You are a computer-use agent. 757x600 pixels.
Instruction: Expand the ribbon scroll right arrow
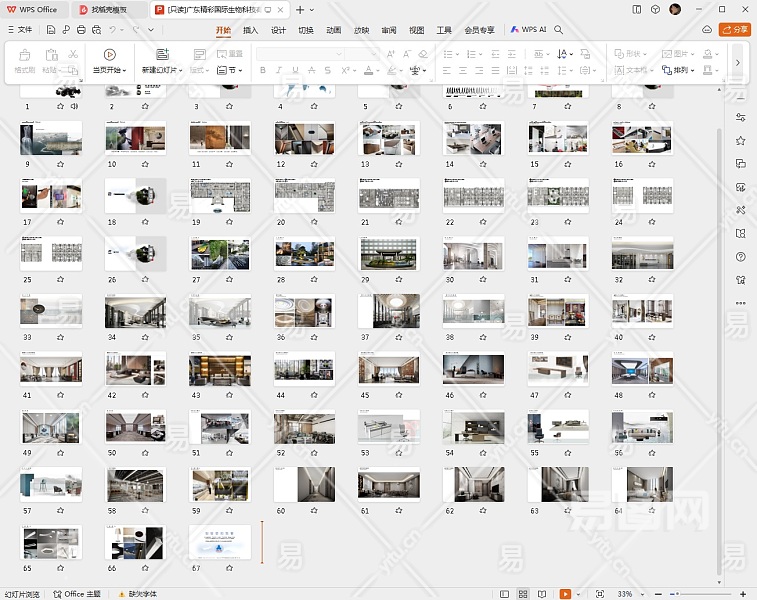(737, 62)
